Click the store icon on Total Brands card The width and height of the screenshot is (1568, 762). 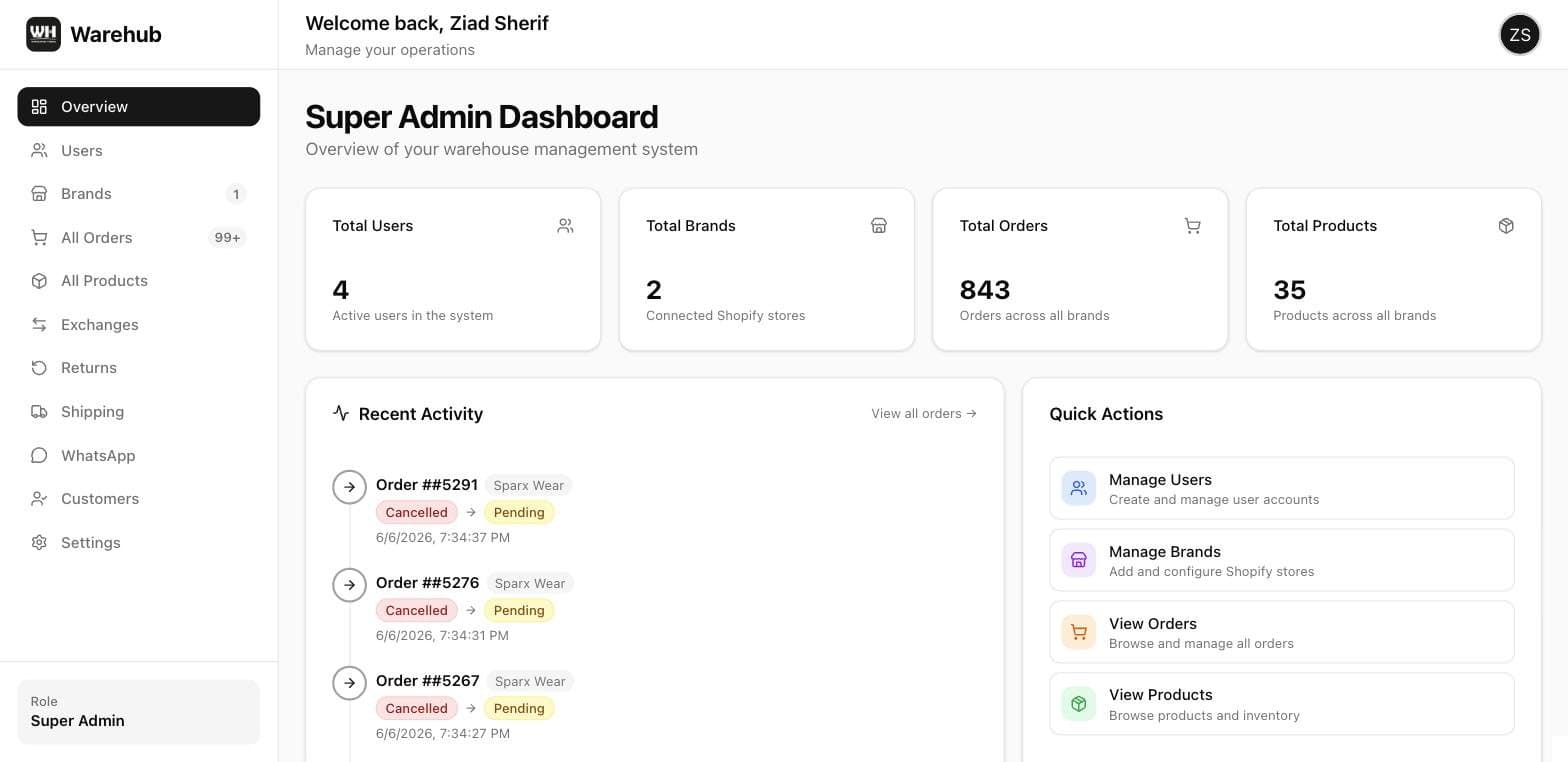tap(879, 226)
